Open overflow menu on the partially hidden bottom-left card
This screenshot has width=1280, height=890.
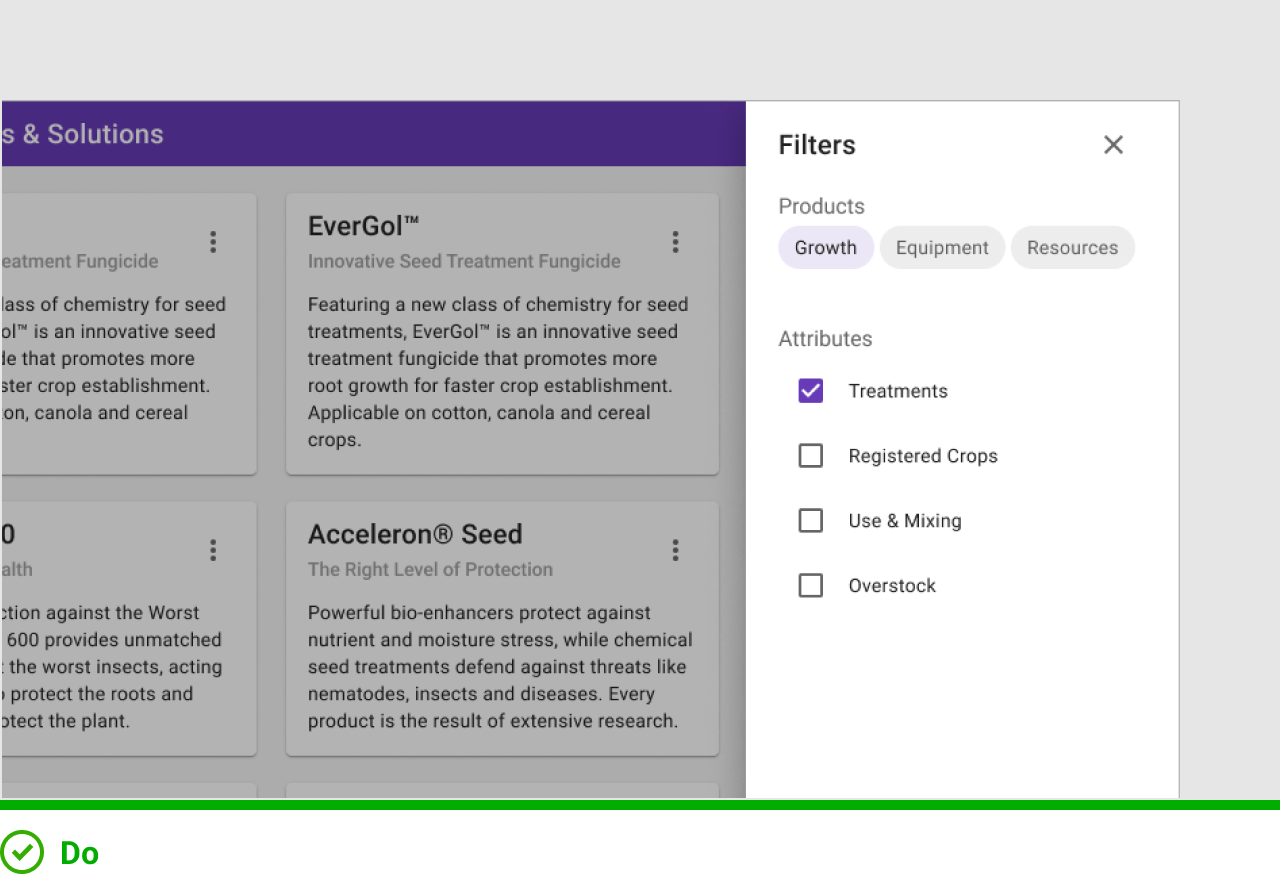(x=213, y=550)
